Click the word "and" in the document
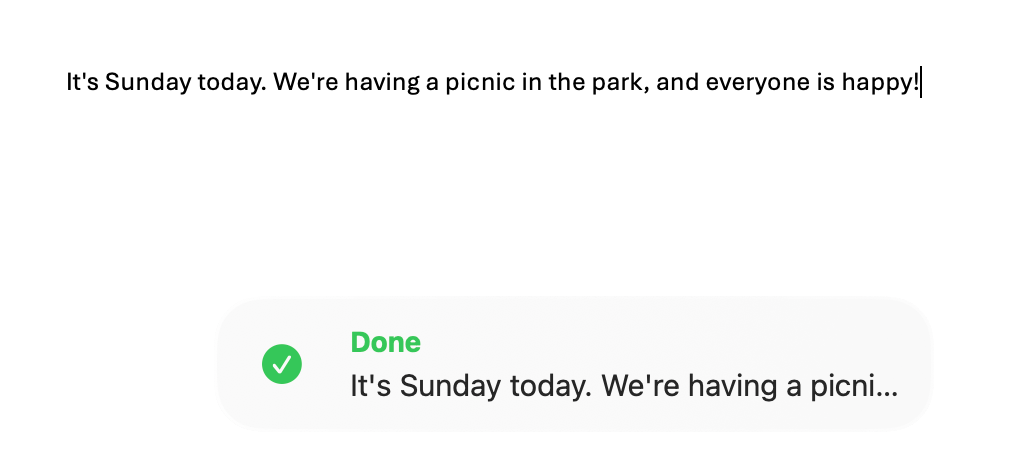 (678, 82)
